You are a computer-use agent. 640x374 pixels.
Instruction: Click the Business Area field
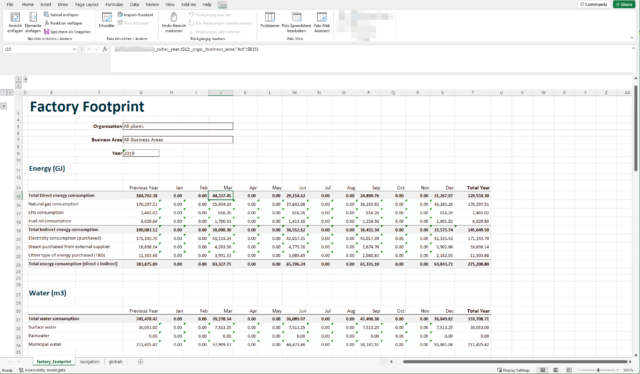tap(178, 140)
